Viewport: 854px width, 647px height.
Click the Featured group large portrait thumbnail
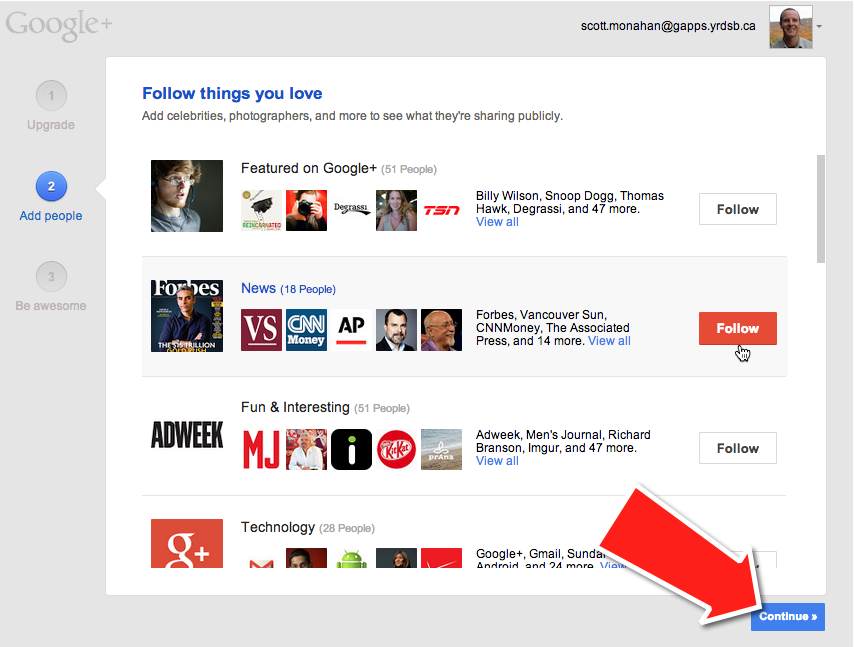click(187, 196)
